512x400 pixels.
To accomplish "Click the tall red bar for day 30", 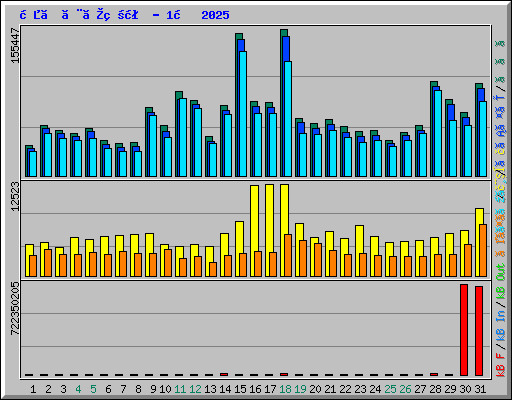I will 464,330.
